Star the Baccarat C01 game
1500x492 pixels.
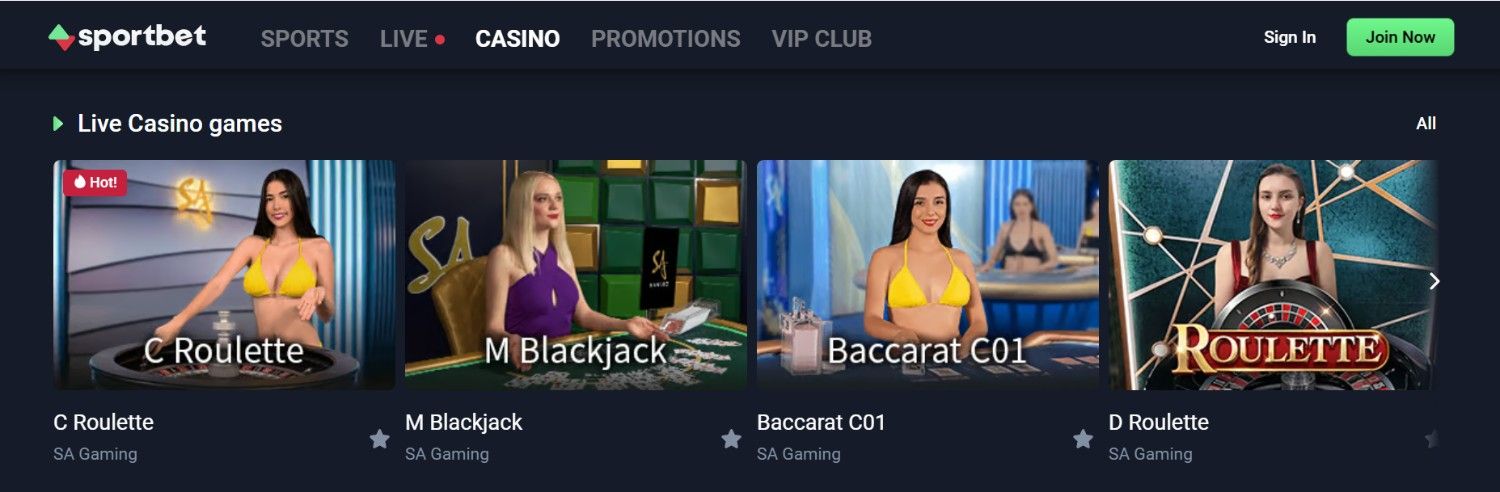[1083, 438]
